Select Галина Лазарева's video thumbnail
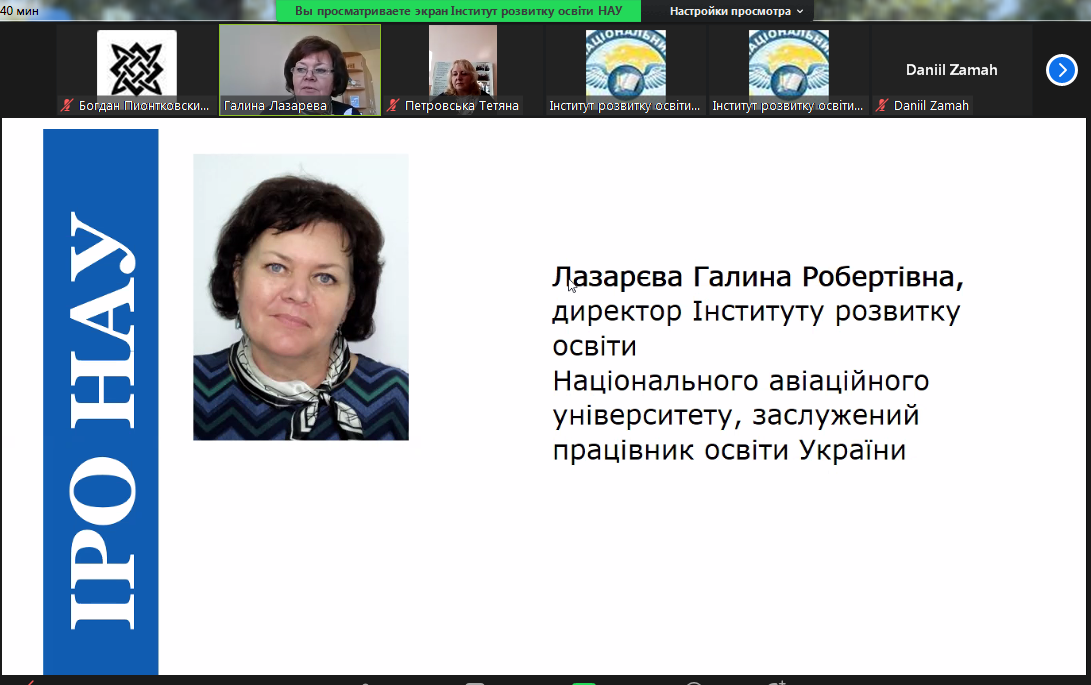Image resolution: width=1091 pixels, height=685 pixels. pyautogui.click(x=300, y=62)
